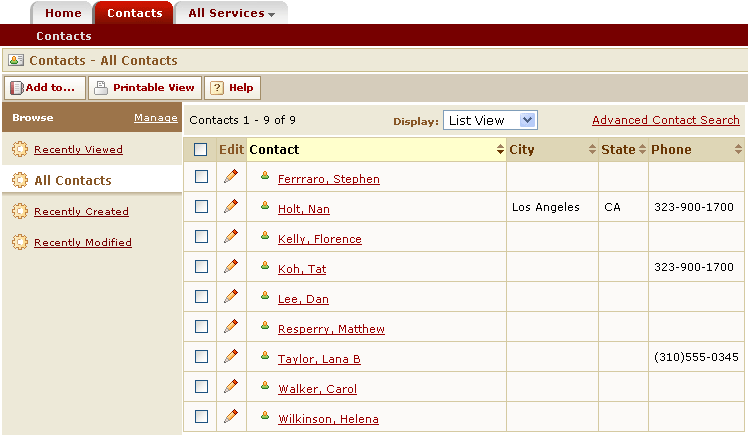This screenshot has width=748, height=435.
Task: Check the box for Ferrraro, Stephen
Action: [201, 176]
